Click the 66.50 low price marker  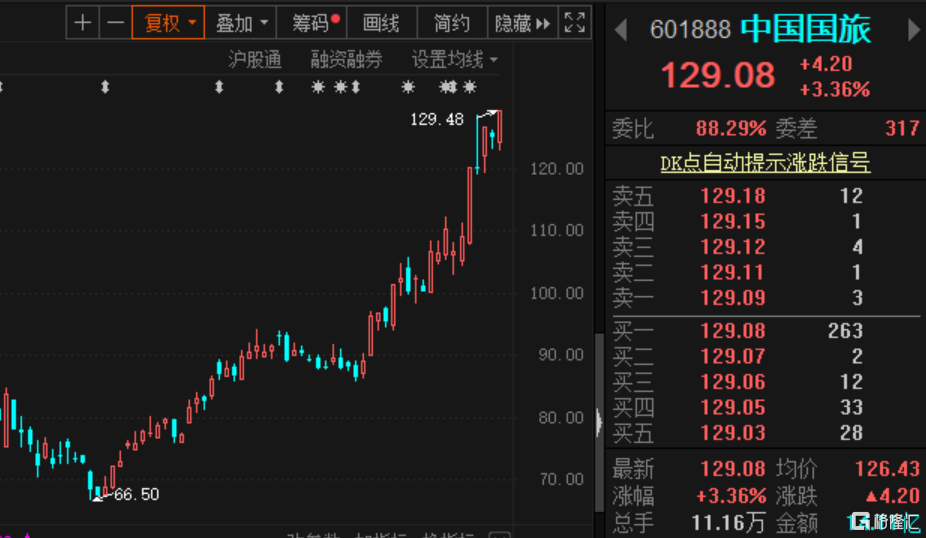pyautogui.click(x=136, y=494)
